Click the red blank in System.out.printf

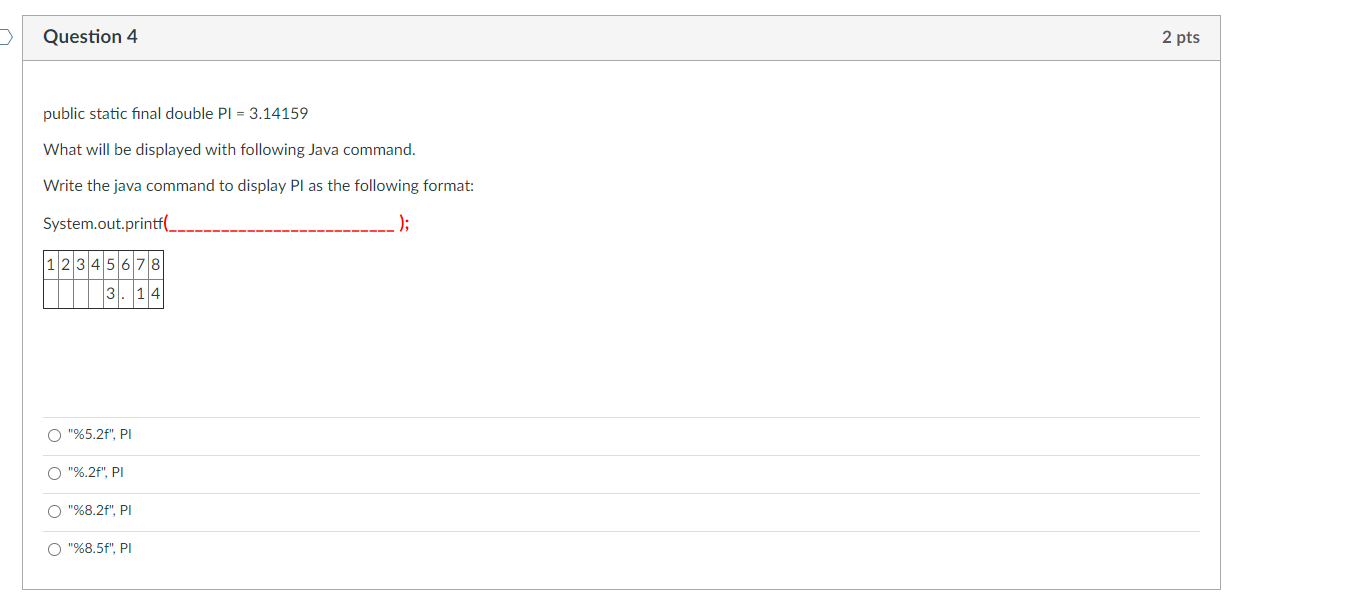282,224
